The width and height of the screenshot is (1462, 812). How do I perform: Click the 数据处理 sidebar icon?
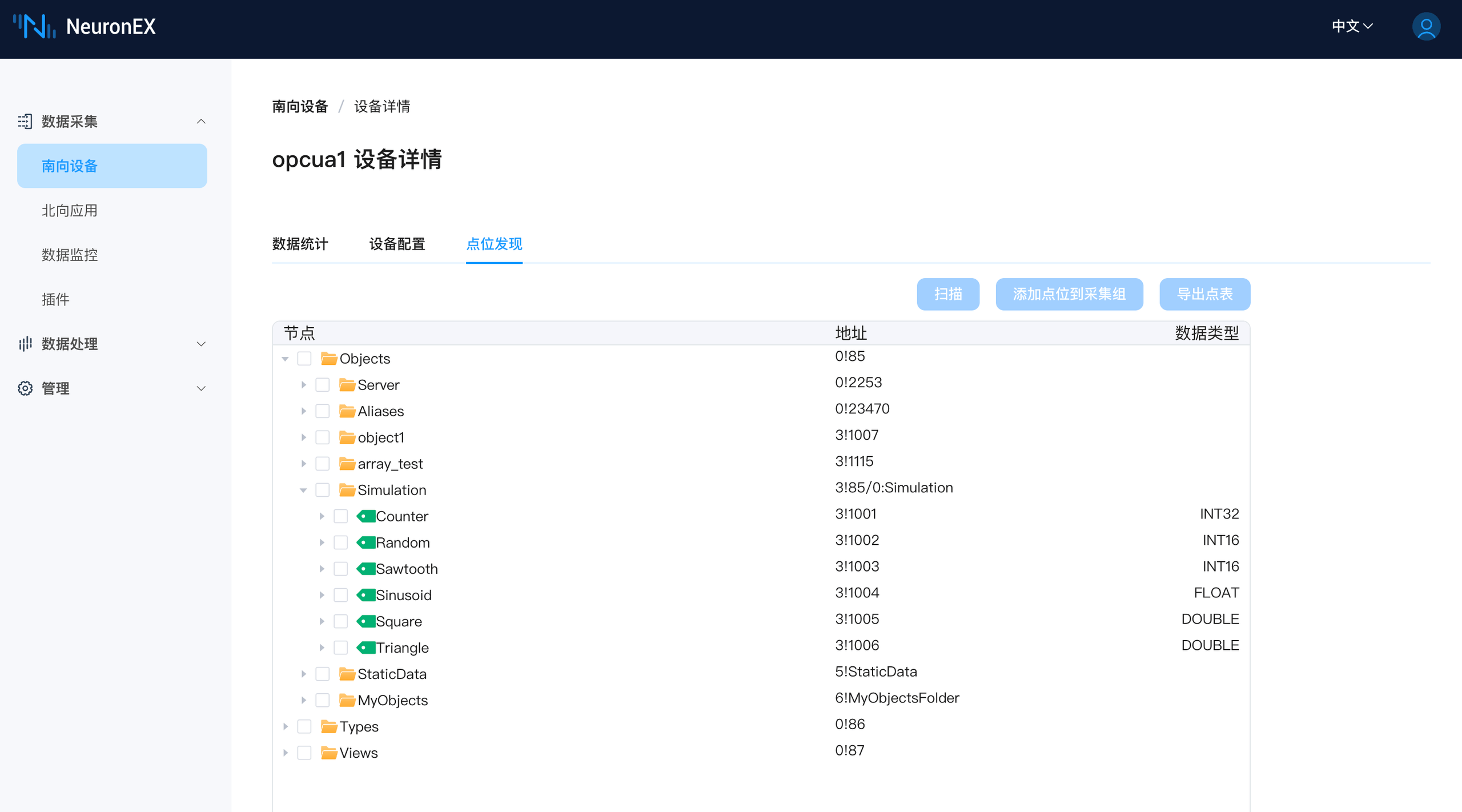[25, 344]
